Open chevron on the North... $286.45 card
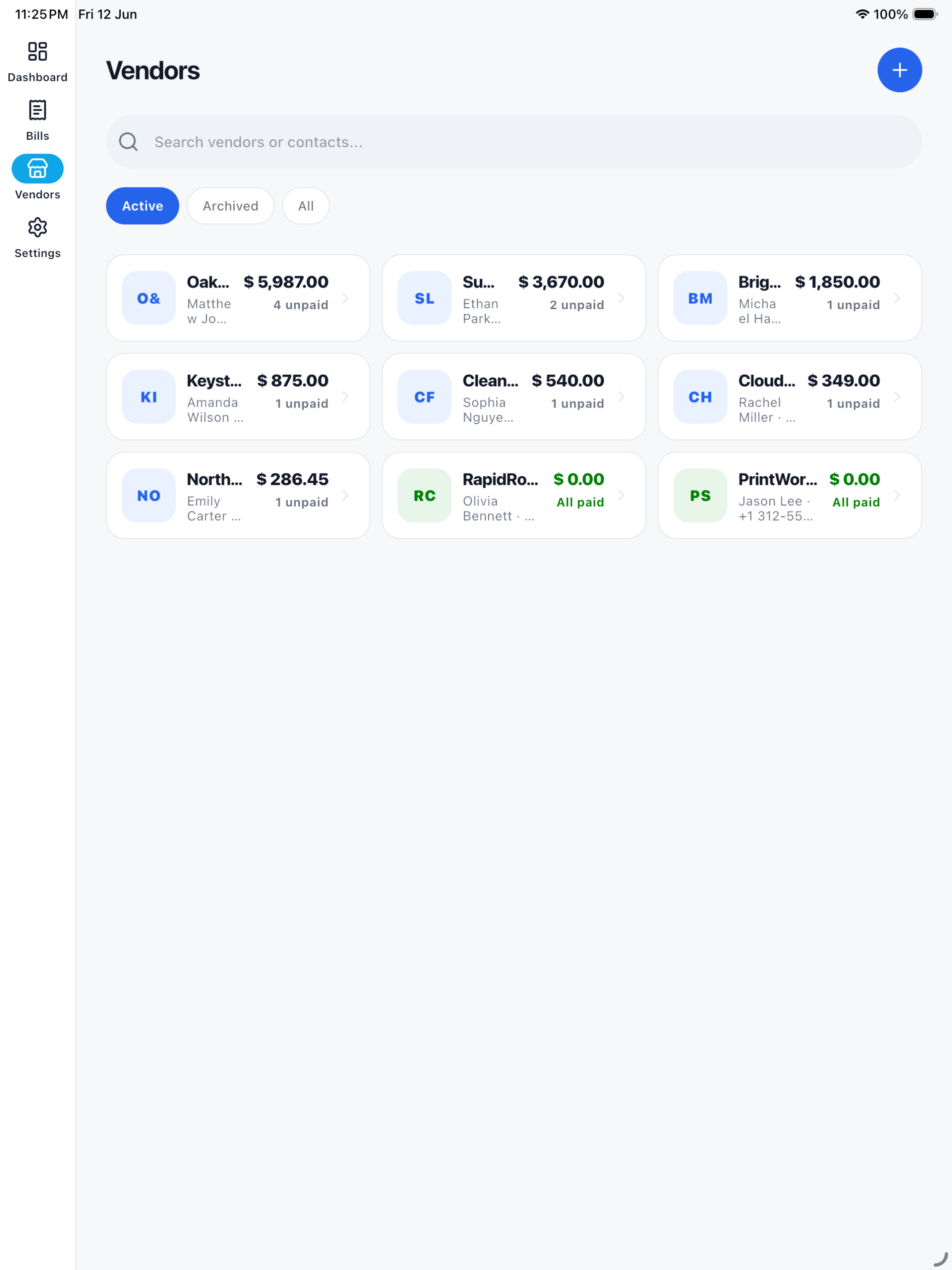Screen dimensions: 952x1270 tap(345, 496)
